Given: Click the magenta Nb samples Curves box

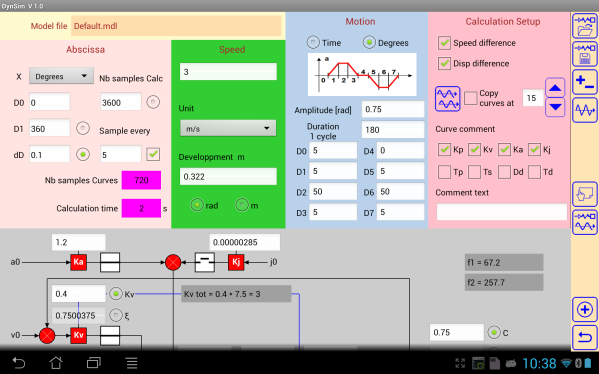Looking at the screenshot, I should [x=141, y=180].
